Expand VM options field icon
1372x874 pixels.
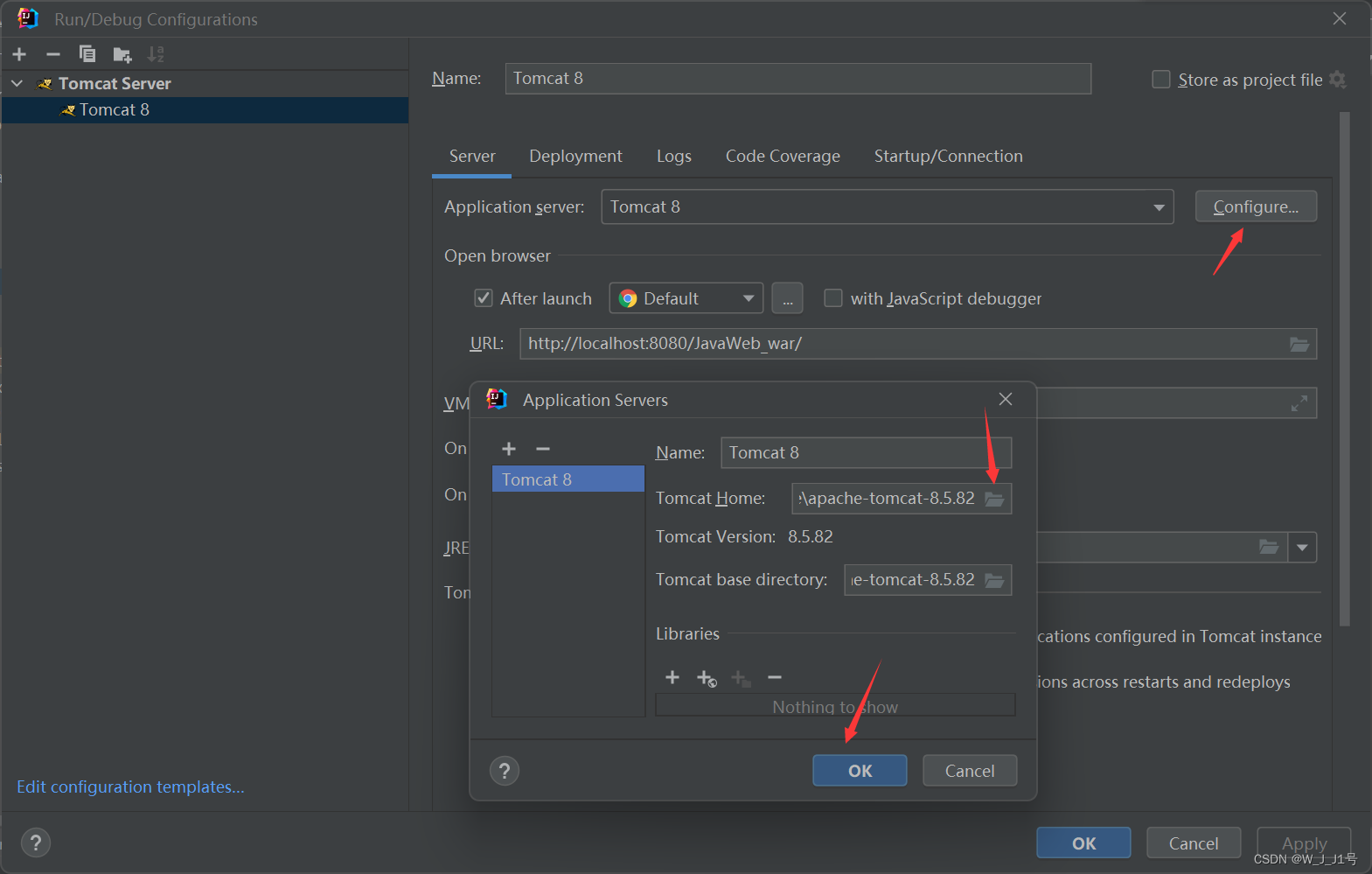pyautogui.click(x=1299, y=403)
